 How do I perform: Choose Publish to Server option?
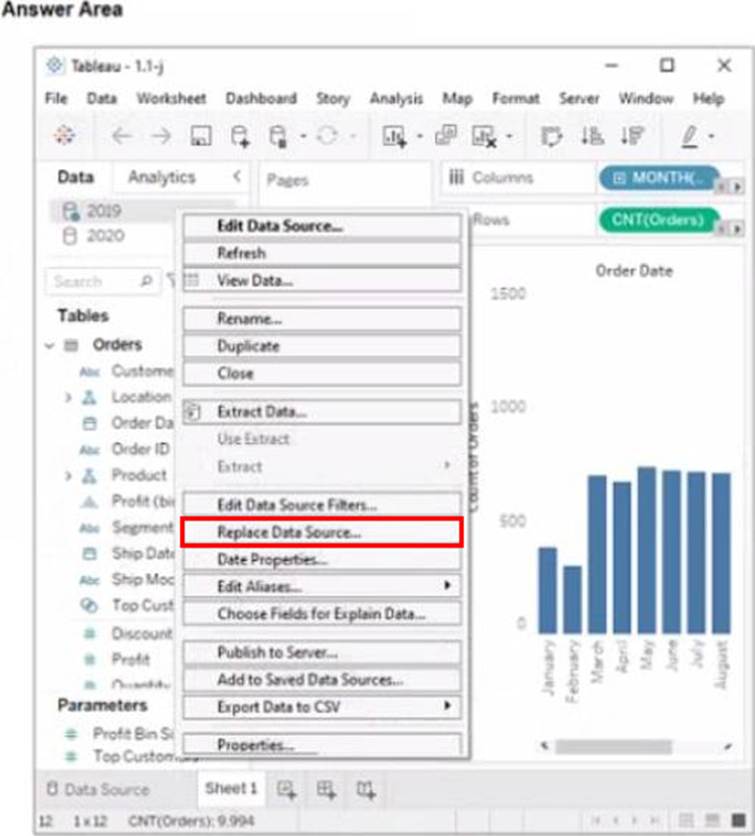pyautogui.click(x=322, y=652)
